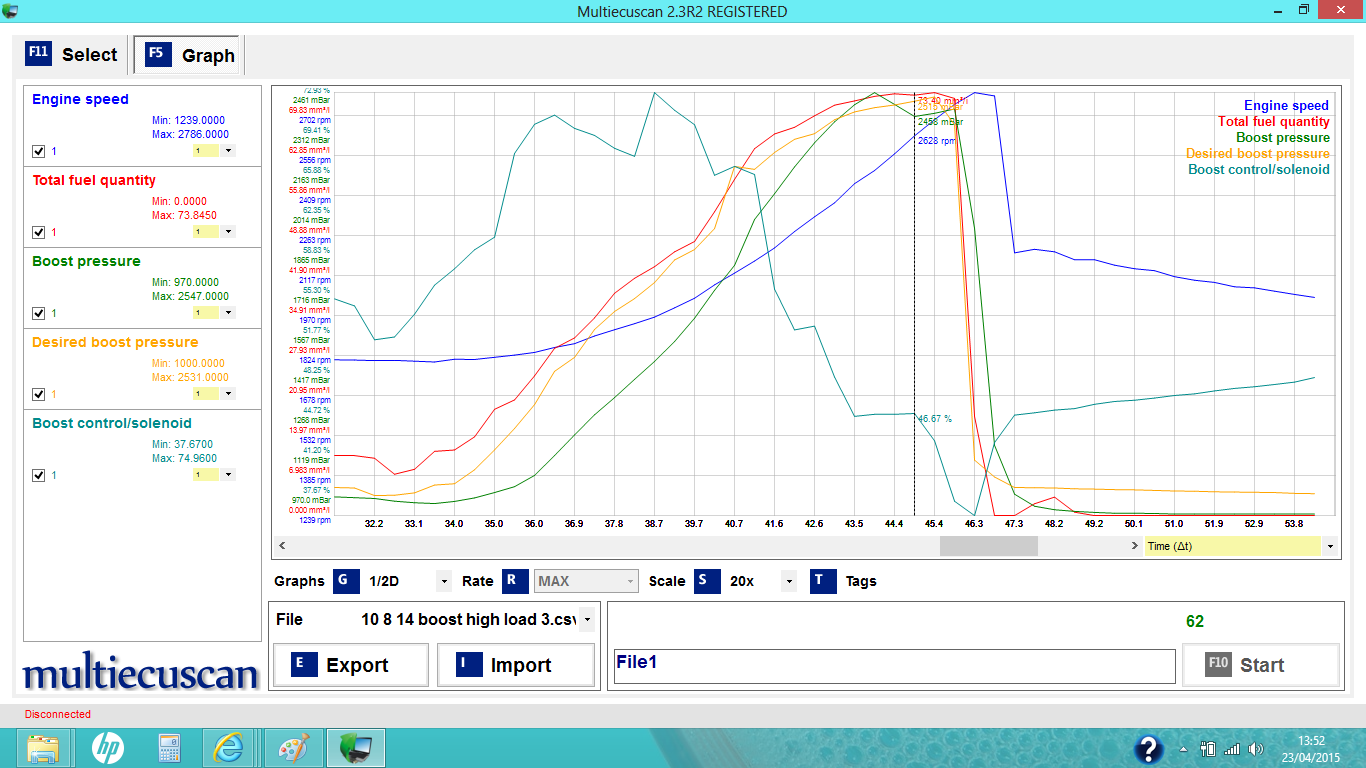Click the S shortcut icon next to Scale
The height and width of the screenshot is (768, 1366).
pyautogui.click(x=707, y=580)
